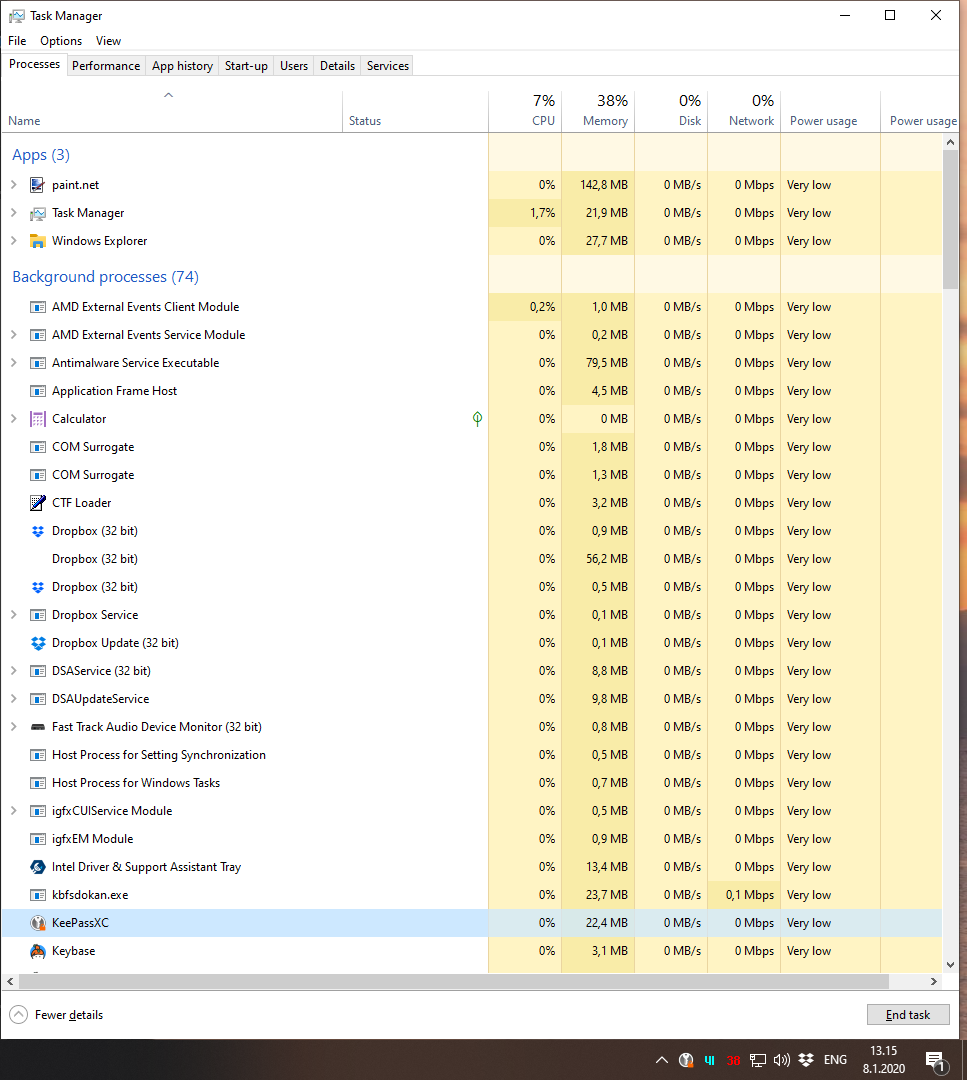This screenshot has width=967, height=1080.
Task: Expand the paint.net process group
Action: 13,185
